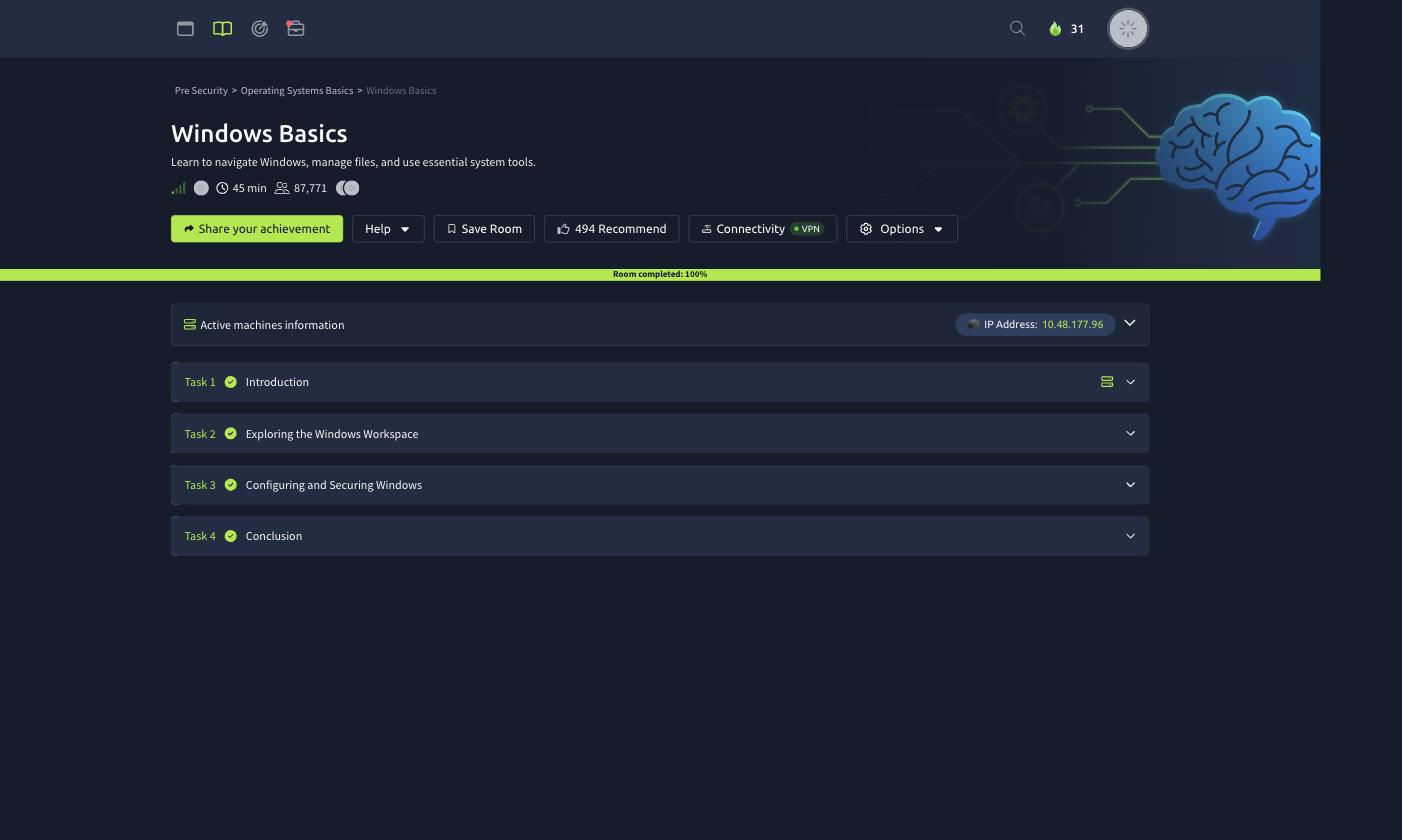Expand Task 4 Conclusion chevron
Viewport: 1402px width, 840px height.
(1131, 536)
